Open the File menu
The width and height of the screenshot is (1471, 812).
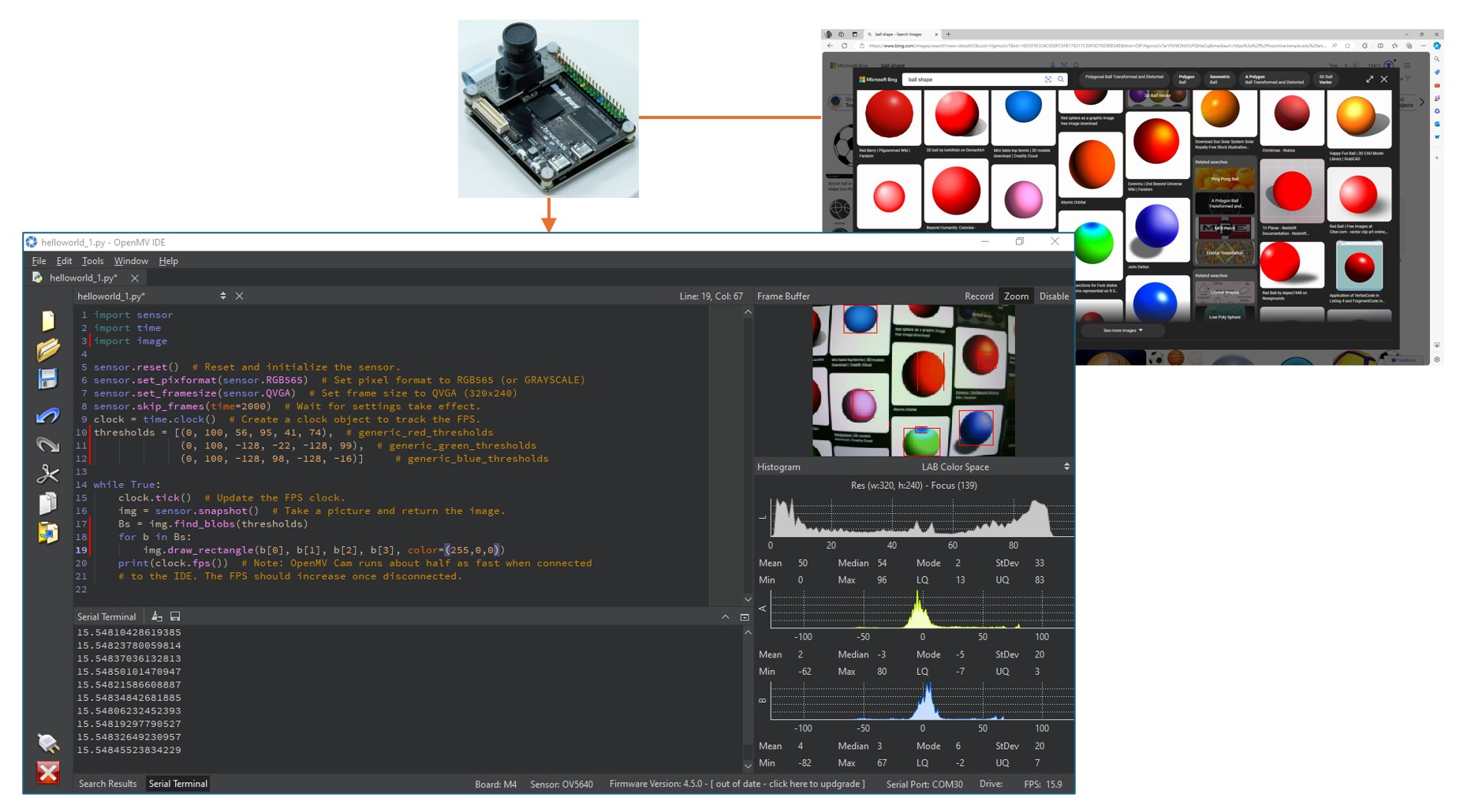[39, 261]
